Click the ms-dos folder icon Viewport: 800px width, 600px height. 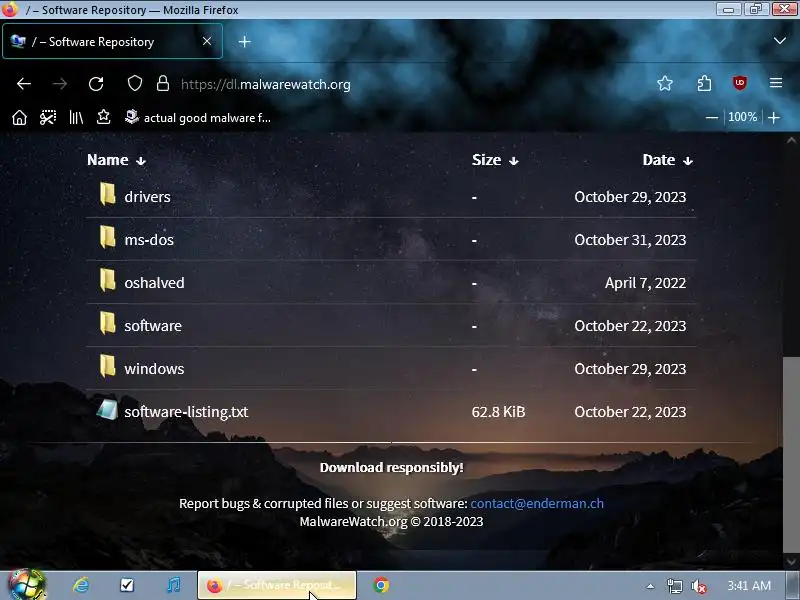[x=107, y=237]
